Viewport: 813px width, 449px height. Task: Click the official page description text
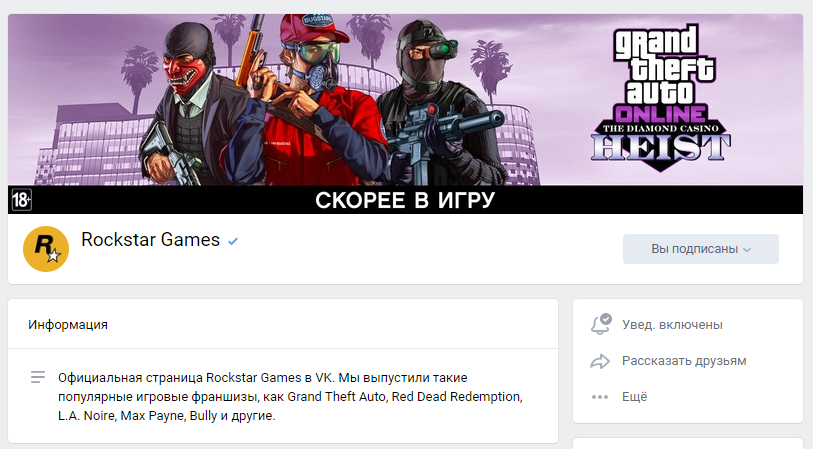(290, 397)
